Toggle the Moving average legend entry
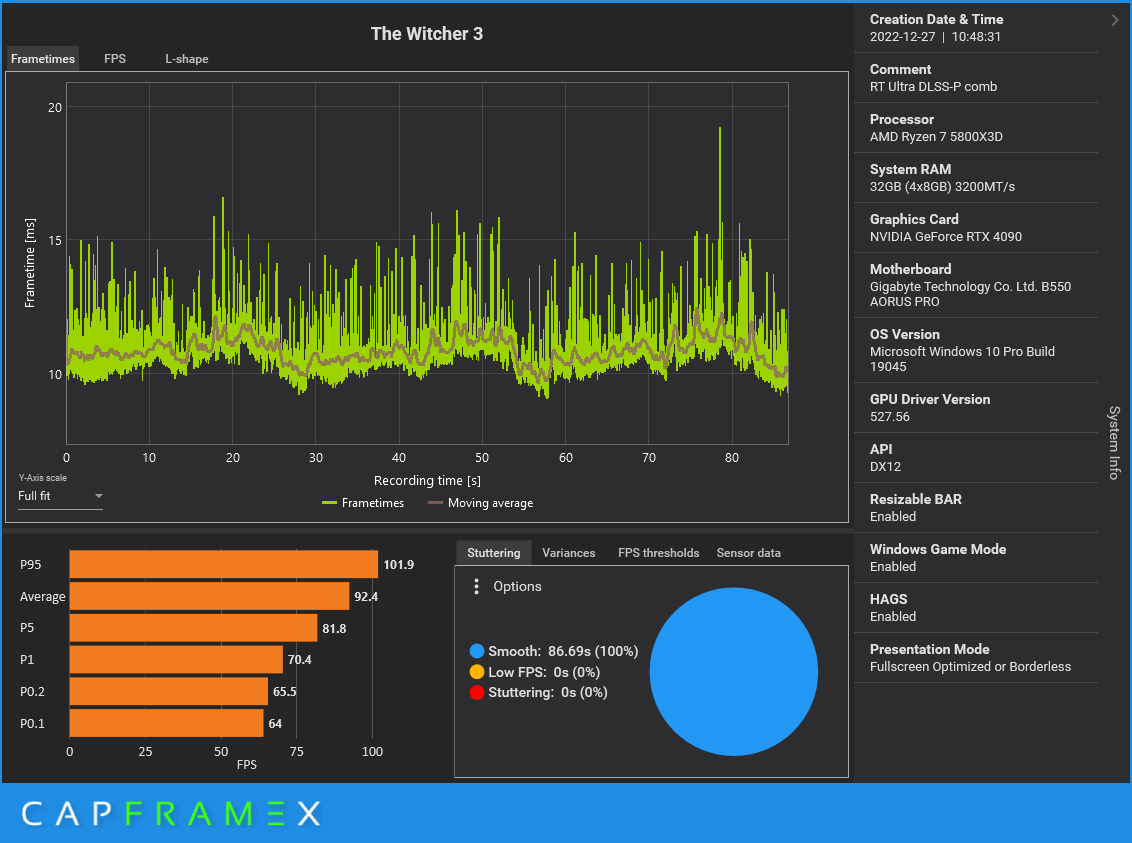 tap(481, 503)
